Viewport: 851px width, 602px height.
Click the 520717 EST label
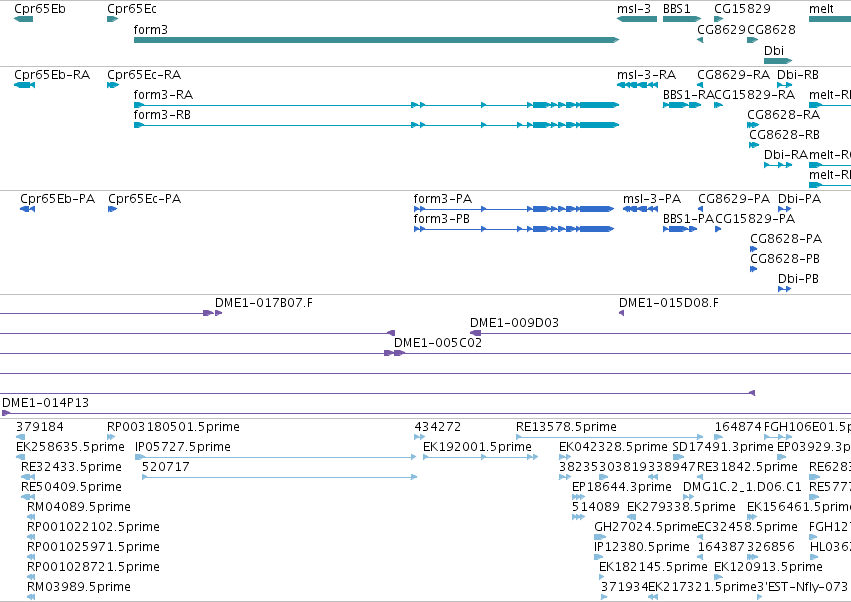(x=166, y=467)
